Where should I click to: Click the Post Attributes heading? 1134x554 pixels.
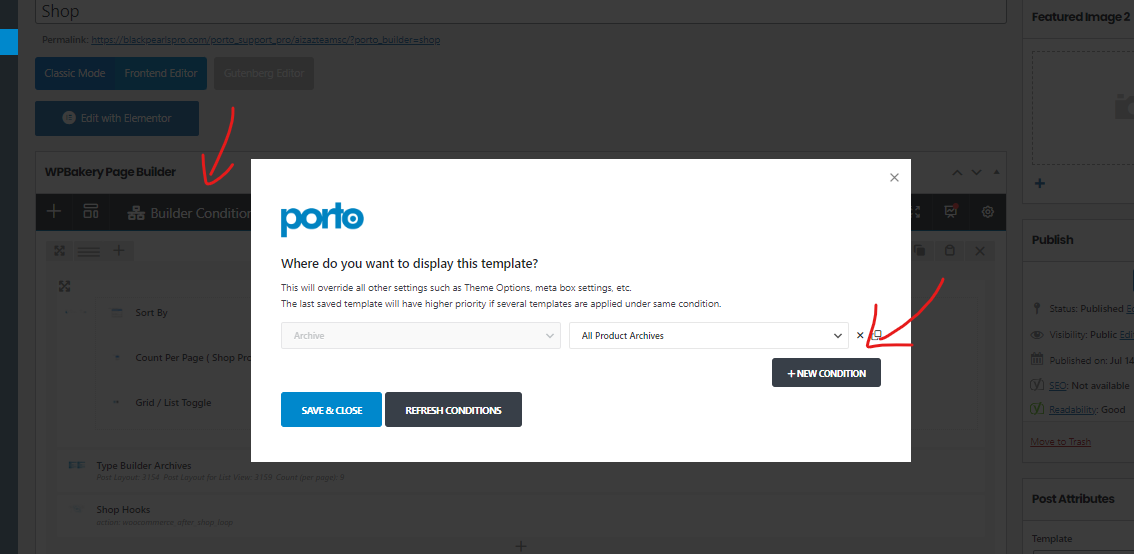pos(1073,498)
